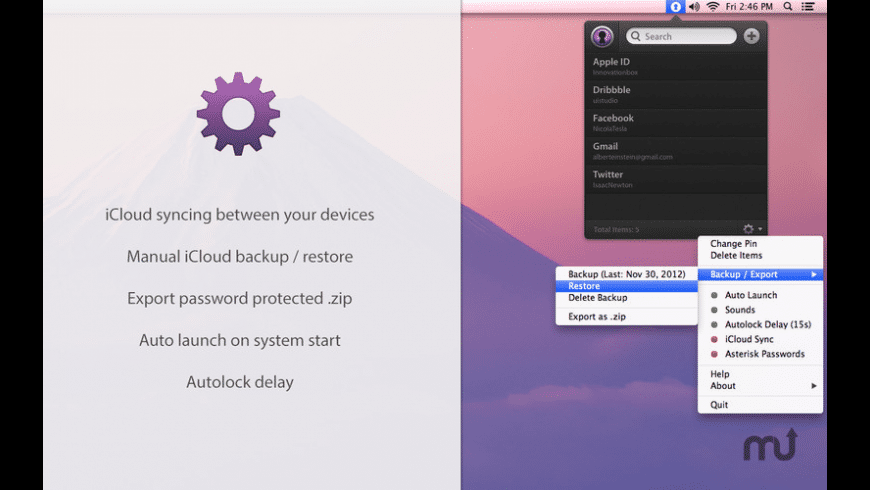
Task: Choose Export as .zip
Action: point(627,316)
